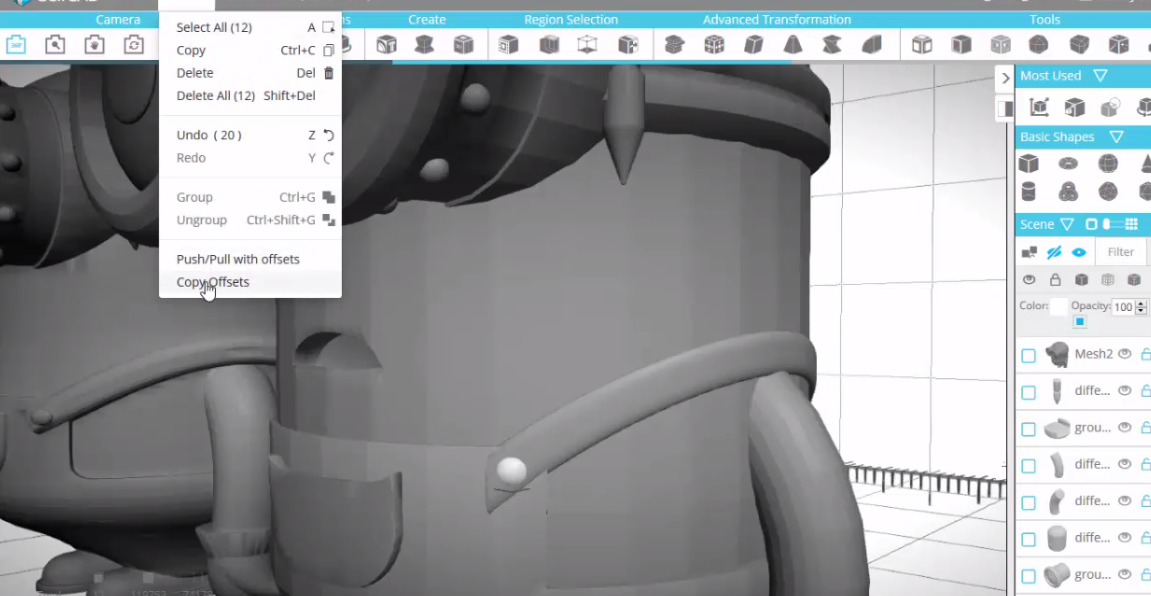Click the first cube icon under Create

tap(386, 46)
